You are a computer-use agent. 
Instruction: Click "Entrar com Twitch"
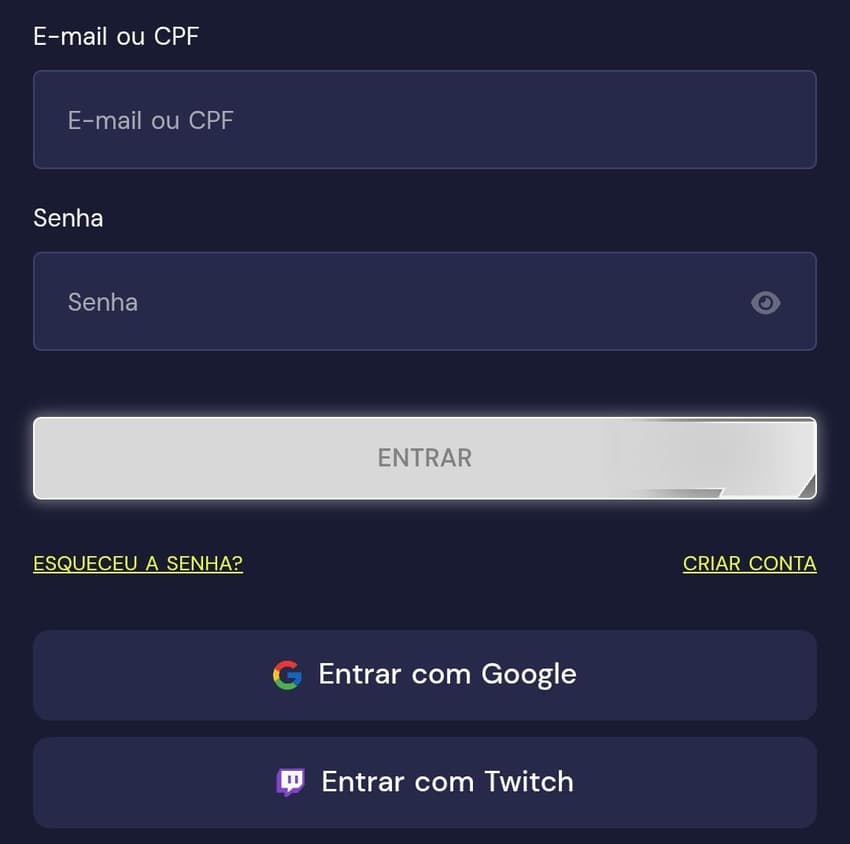425,781
